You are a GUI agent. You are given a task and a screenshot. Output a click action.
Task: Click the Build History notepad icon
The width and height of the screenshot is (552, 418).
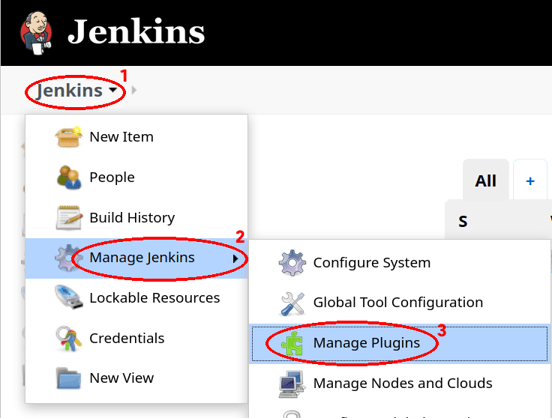pyautogui.click(x=69, y=218)
